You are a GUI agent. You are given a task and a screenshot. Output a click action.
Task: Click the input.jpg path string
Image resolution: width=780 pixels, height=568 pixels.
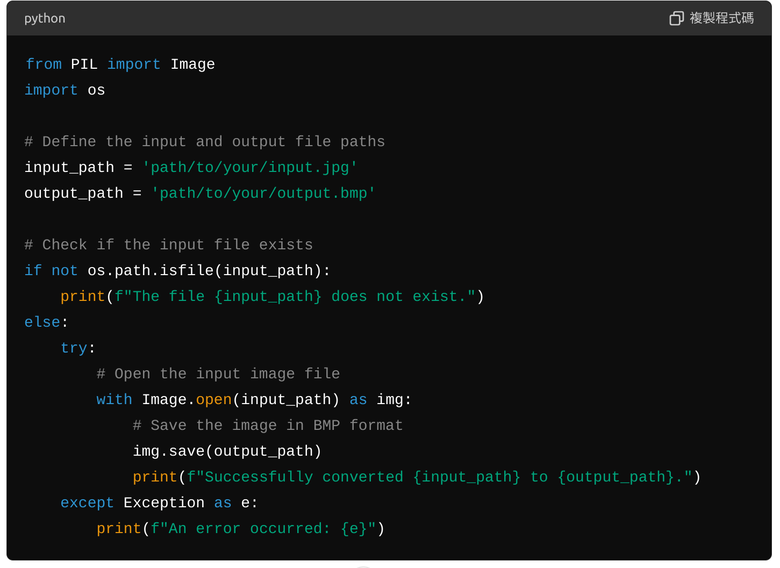[x=250, y=168]
